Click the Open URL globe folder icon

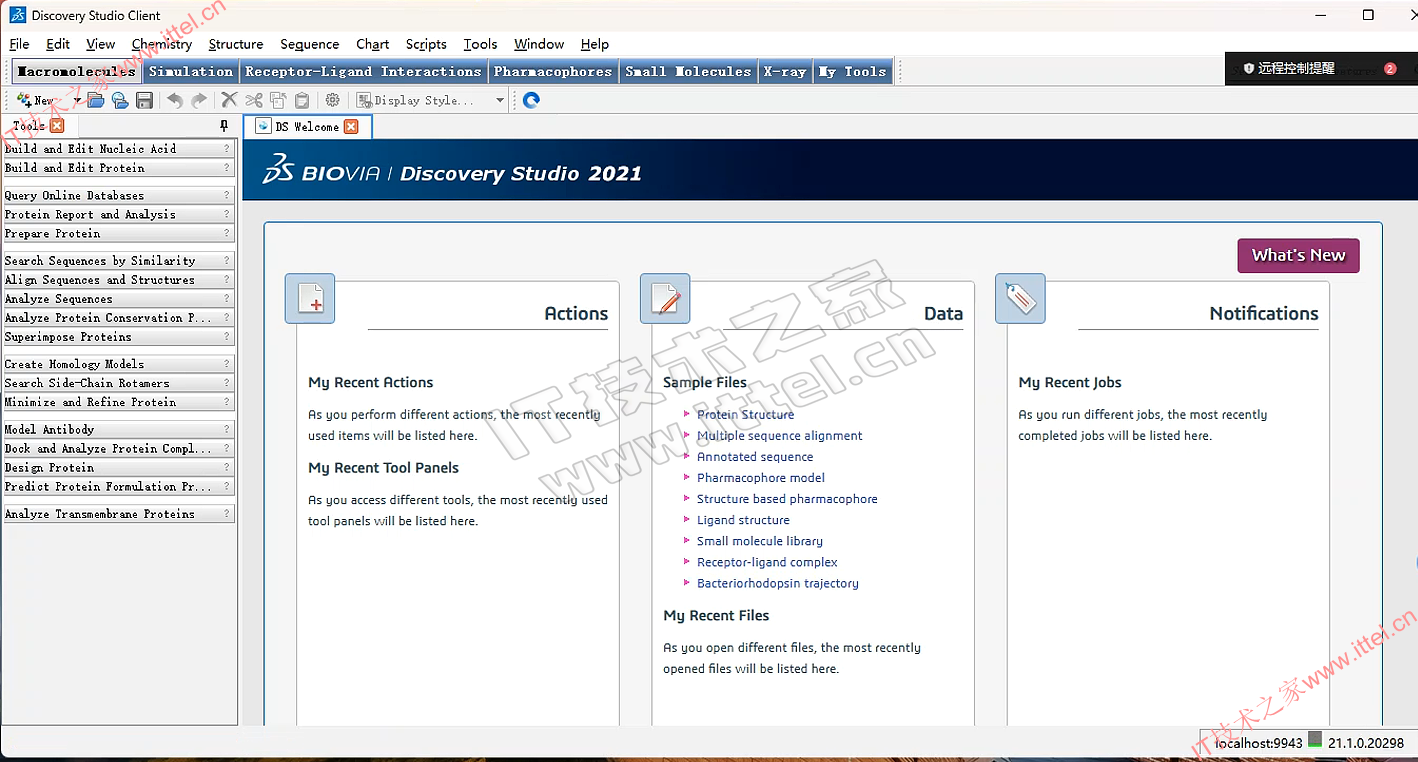point(120,100)
